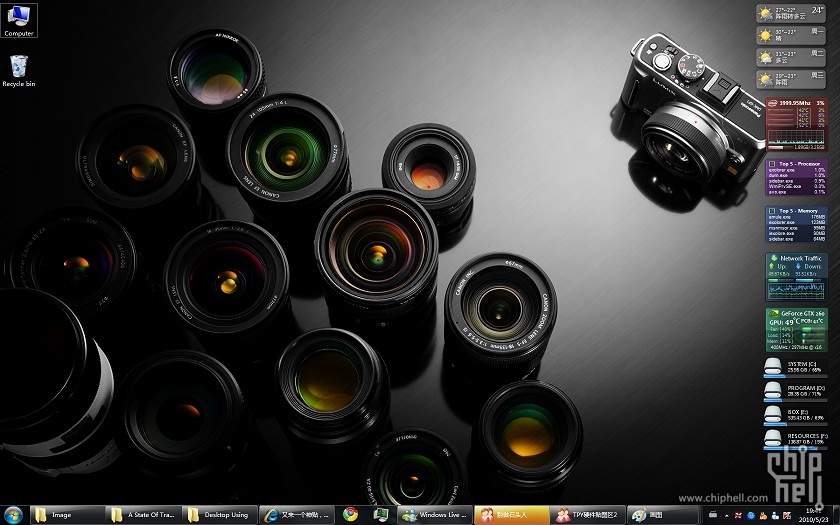Select sidebar.exe row in Top 5 Processor
Image resolution: width=840 pixels, height=525 pixels.
797,181
